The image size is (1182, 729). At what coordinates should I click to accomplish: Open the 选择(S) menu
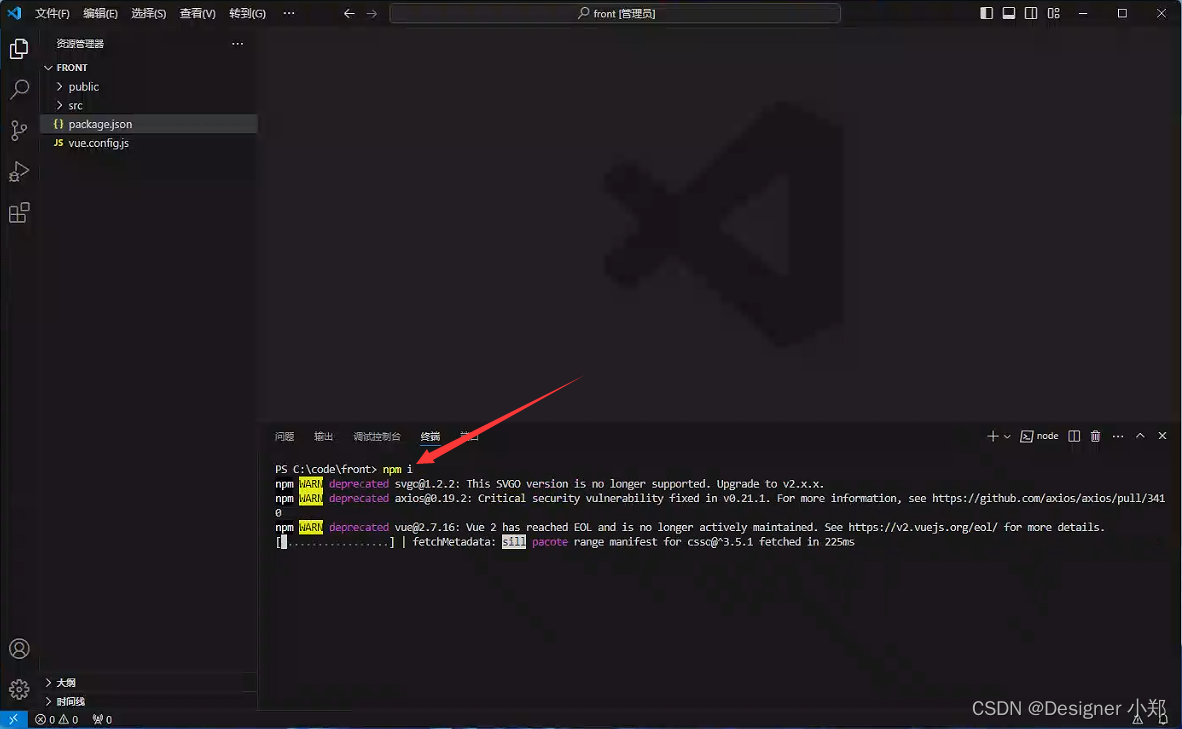149,14
